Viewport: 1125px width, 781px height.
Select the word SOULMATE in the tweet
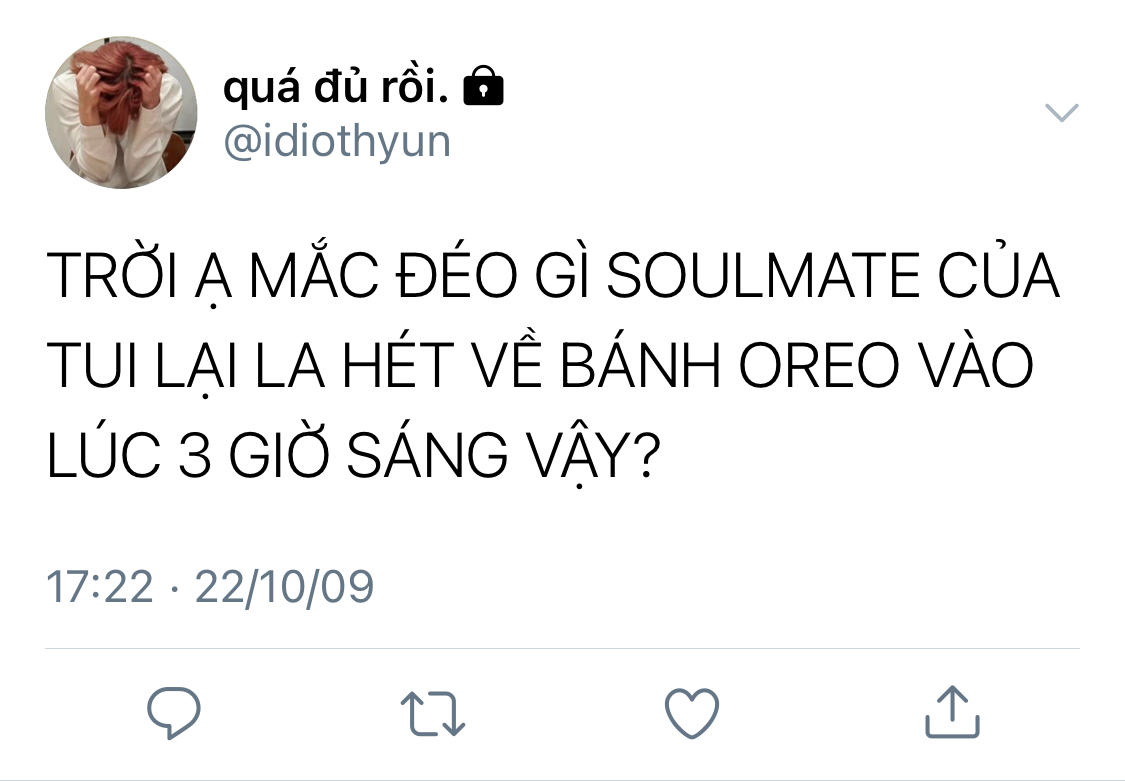tap(763, 275)
